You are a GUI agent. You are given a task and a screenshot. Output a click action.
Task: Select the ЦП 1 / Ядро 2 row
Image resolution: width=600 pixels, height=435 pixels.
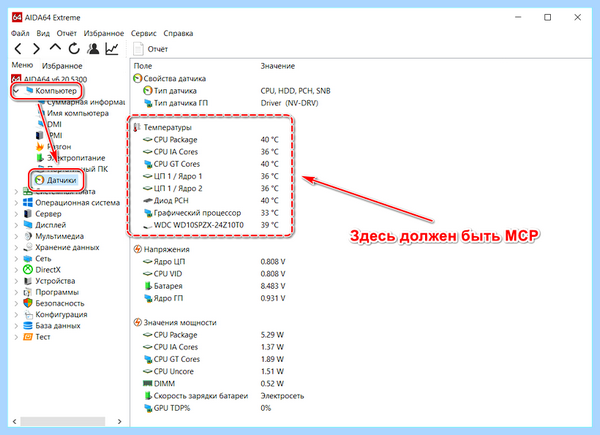click(211, 188)
